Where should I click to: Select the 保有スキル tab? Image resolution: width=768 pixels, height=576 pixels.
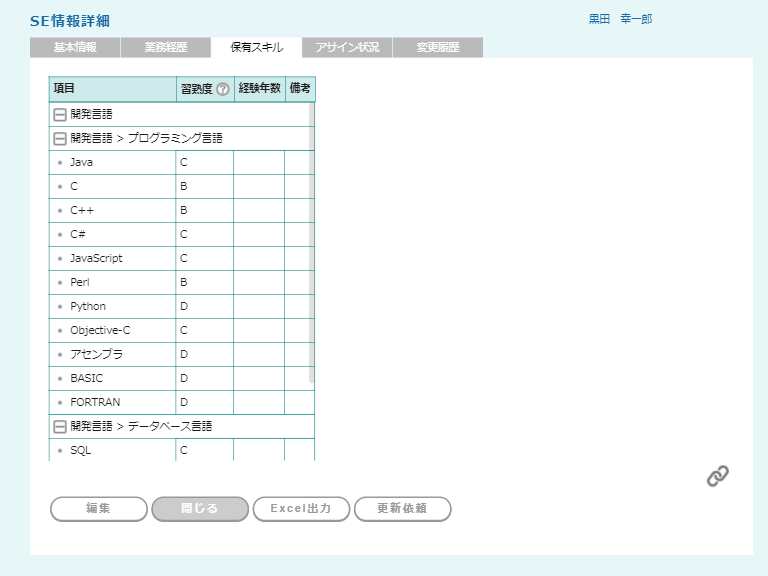tap(256, 47)
